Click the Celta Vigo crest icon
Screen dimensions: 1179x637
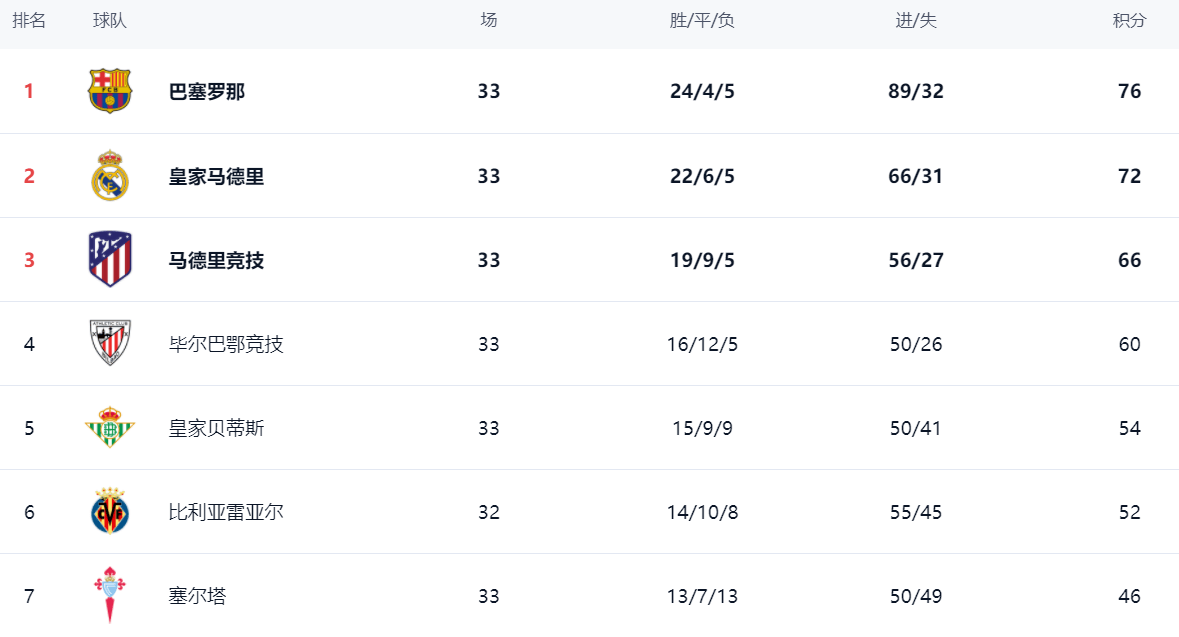point(110,596)
